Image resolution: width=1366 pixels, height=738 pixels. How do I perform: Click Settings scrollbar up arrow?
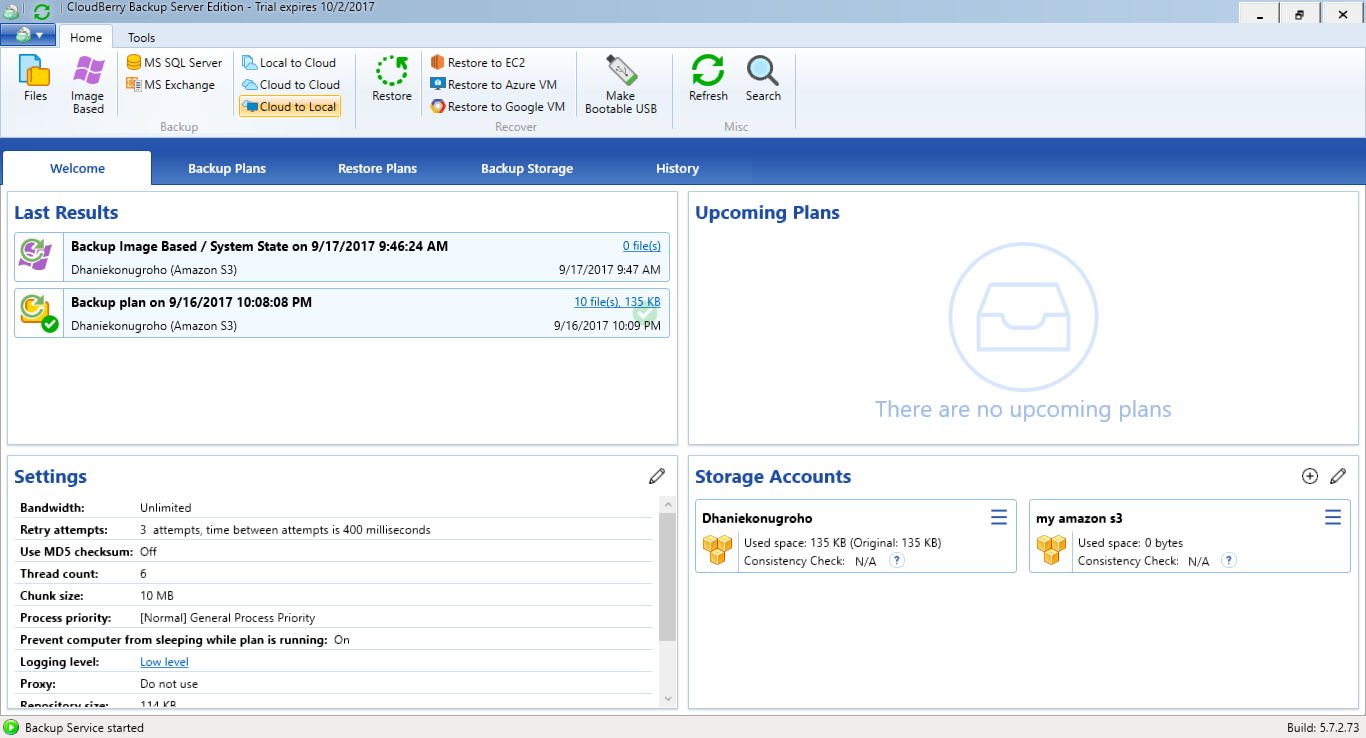668,504
